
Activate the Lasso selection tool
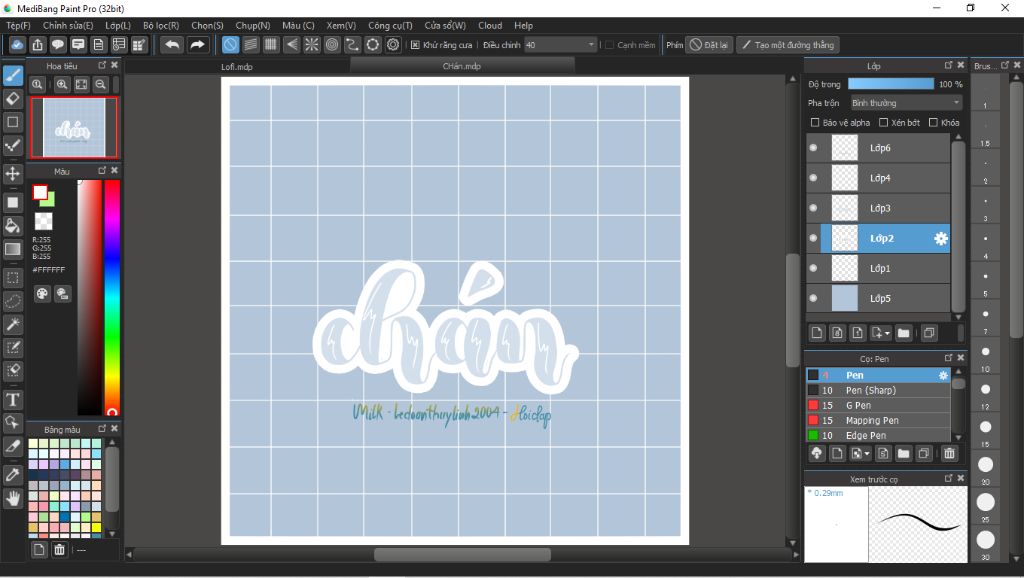point(12,301)
